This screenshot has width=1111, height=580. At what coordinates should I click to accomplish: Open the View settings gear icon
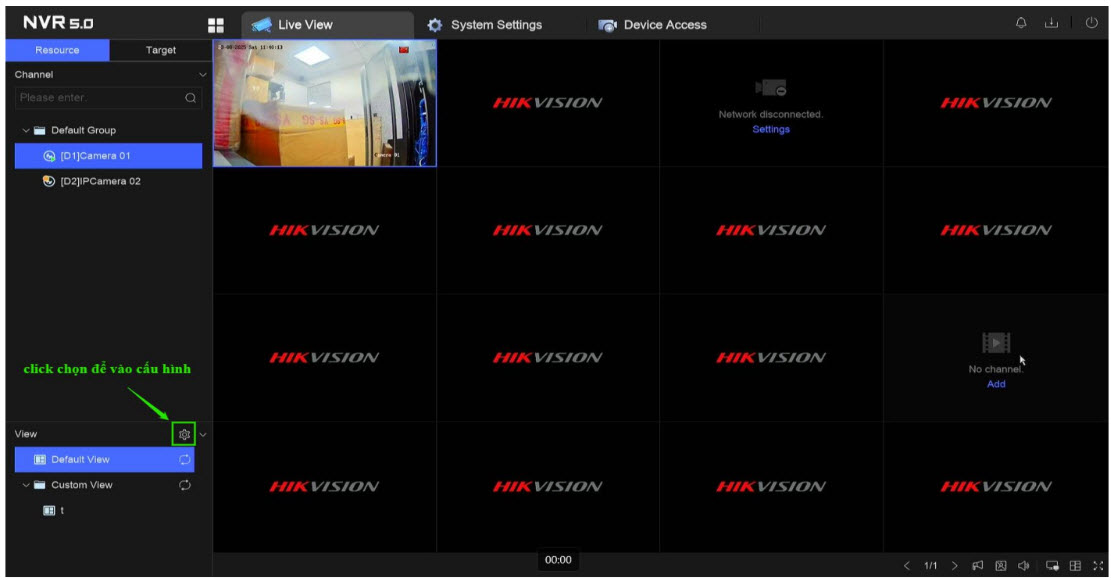pyautogui.click(x=184, y=434)
